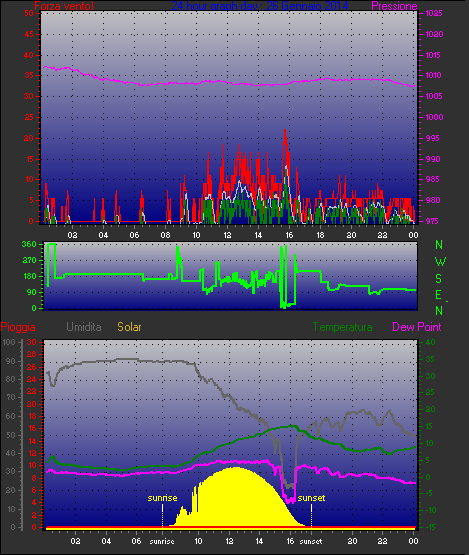This screenshot has height=555, width=469.
Task: Click hour 18 on wind chart time axis
Action: [320, 235]
